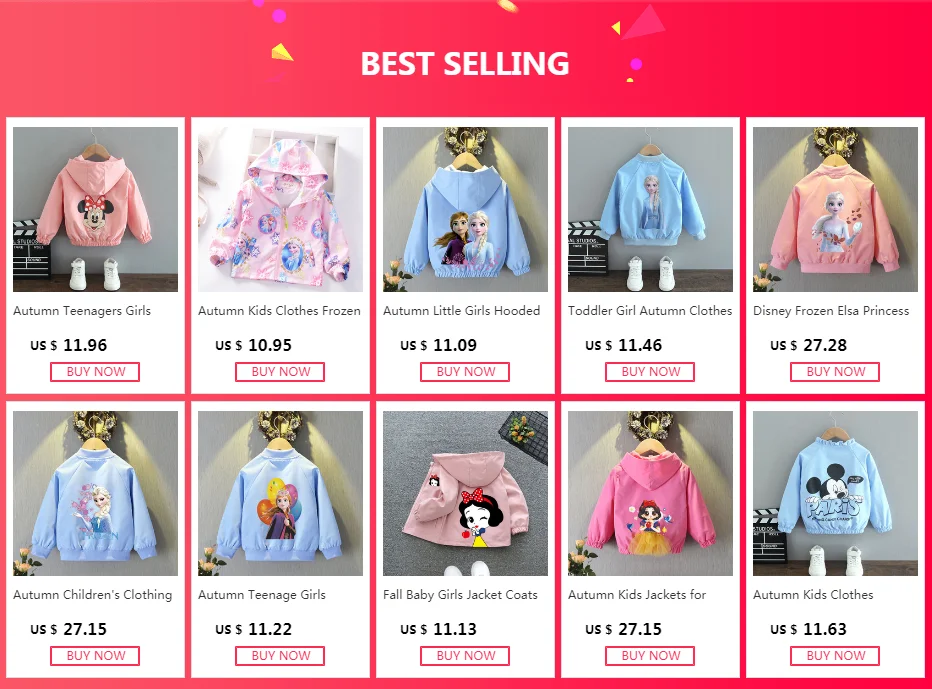The height and width of the screenshot is (689, 932).
Task: Select the pink Frozen floral zip jacket thumbnail
Action: [280, 209]
